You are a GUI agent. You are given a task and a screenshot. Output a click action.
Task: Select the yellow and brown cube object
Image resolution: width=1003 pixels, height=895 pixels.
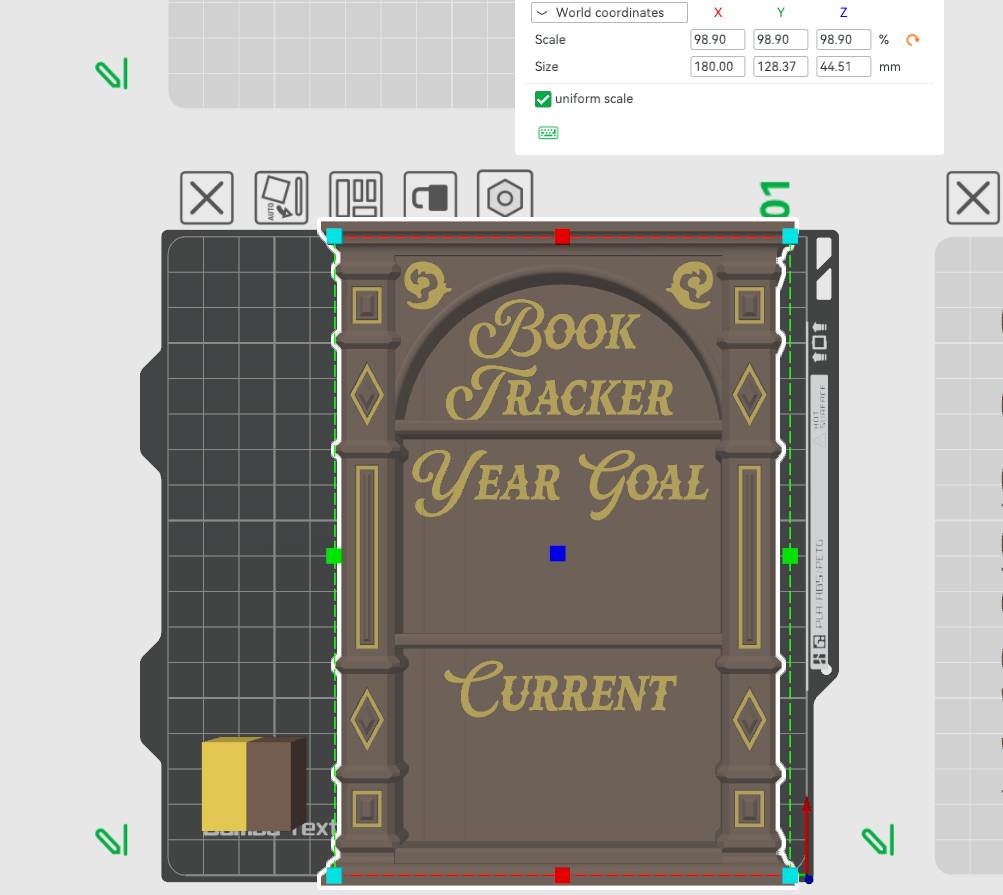tap(254, 784)
